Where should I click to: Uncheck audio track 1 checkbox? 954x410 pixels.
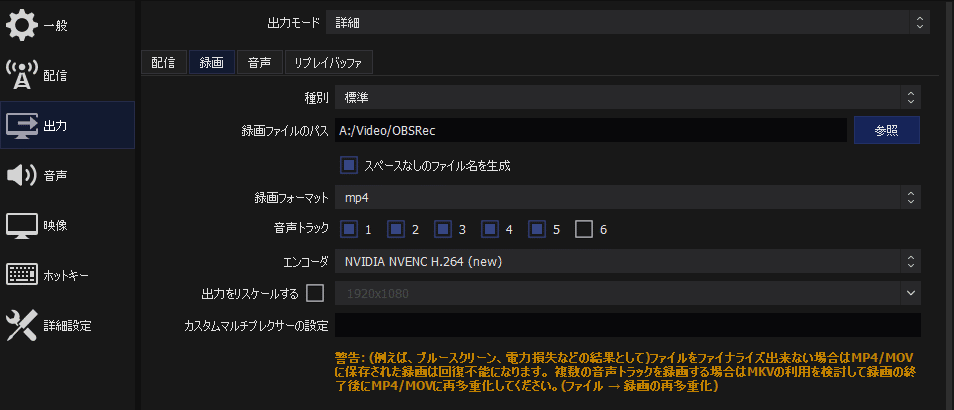(x=349, y=229)
